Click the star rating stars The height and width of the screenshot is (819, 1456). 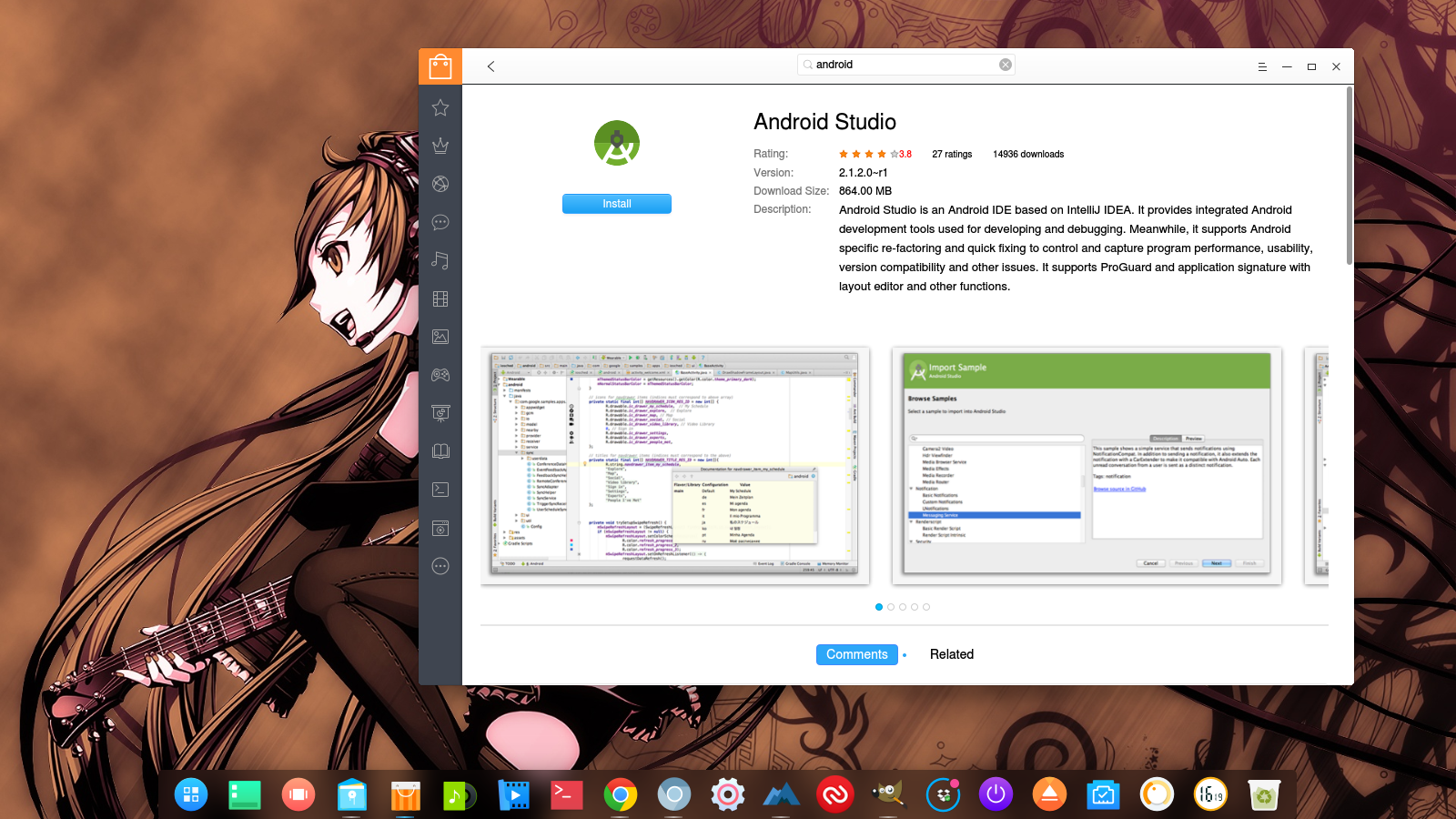(868, 154)
